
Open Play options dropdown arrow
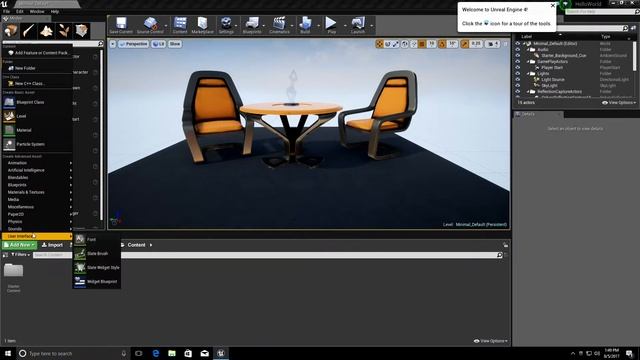click(x=345, y=26)
